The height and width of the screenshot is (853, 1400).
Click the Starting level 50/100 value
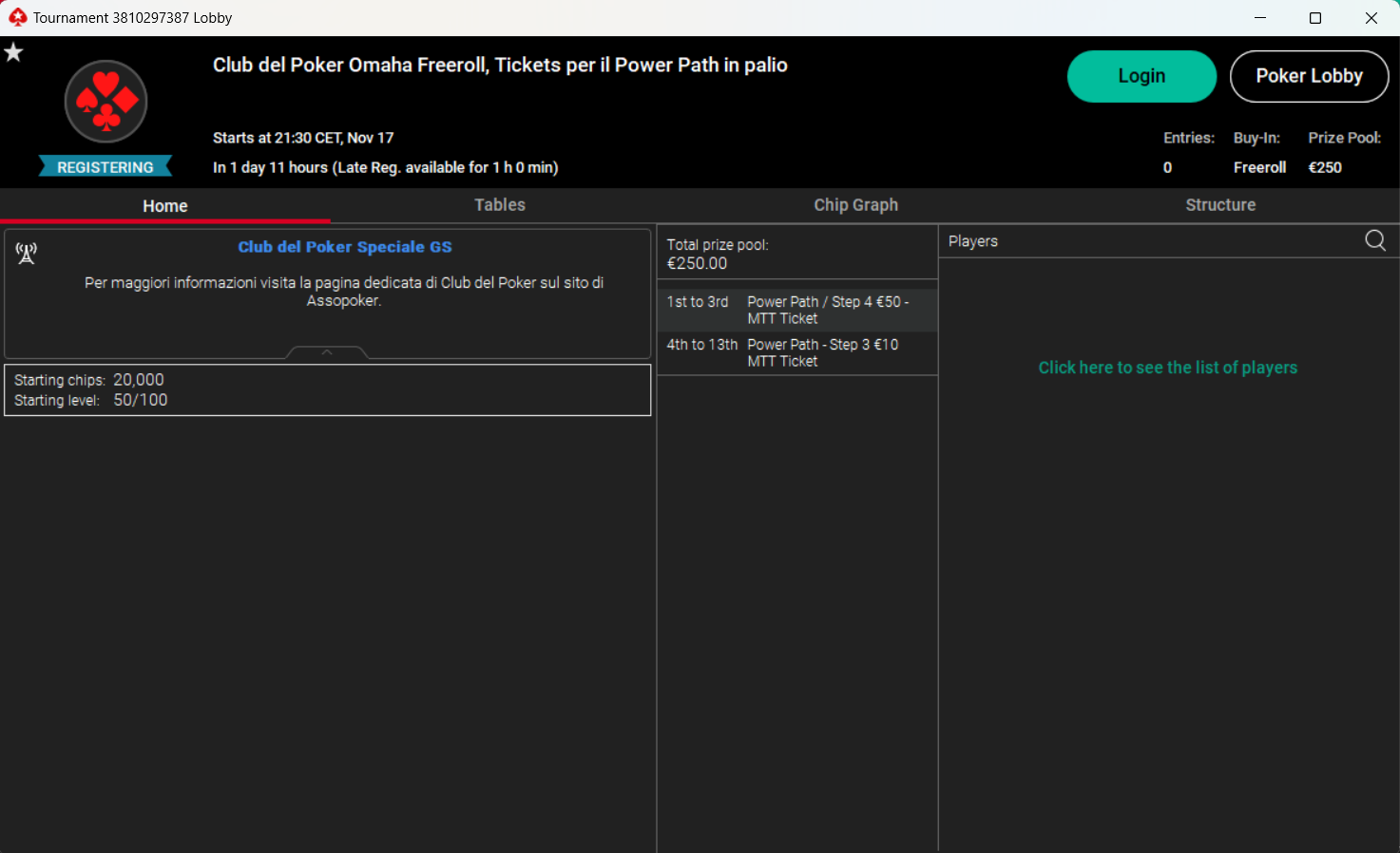[141, 400]
